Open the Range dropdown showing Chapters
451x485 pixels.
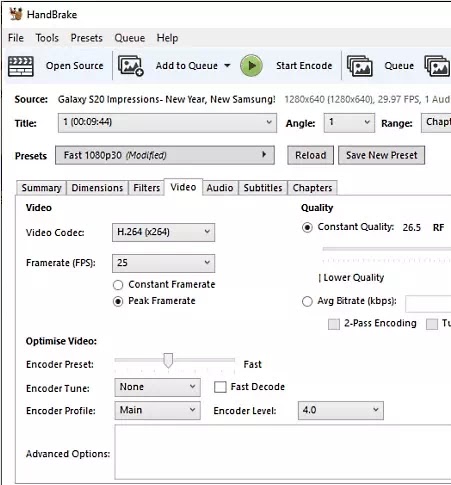436,123
